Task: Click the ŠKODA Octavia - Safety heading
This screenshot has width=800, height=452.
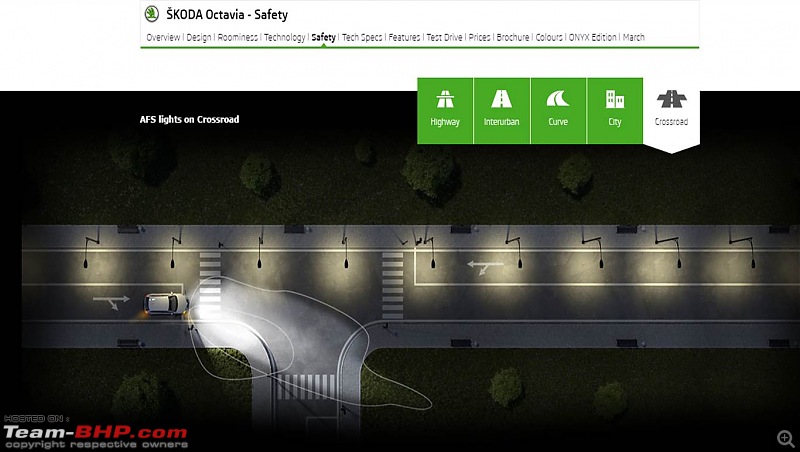Action: click(227, 14)
